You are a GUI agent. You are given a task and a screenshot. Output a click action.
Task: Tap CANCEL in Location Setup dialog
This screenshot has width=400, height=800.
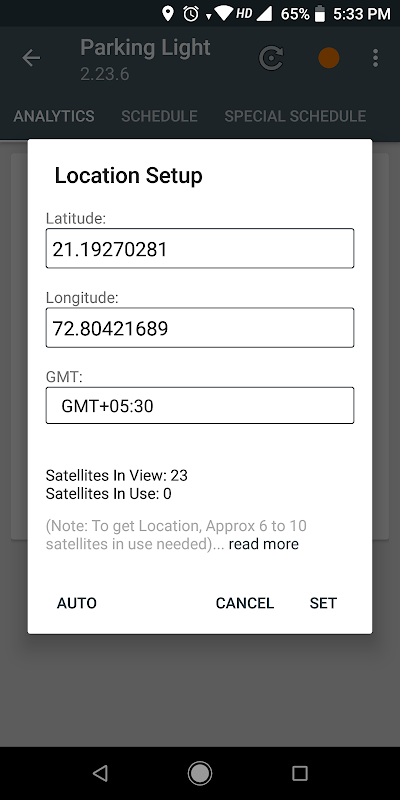(x=245, y=603)
